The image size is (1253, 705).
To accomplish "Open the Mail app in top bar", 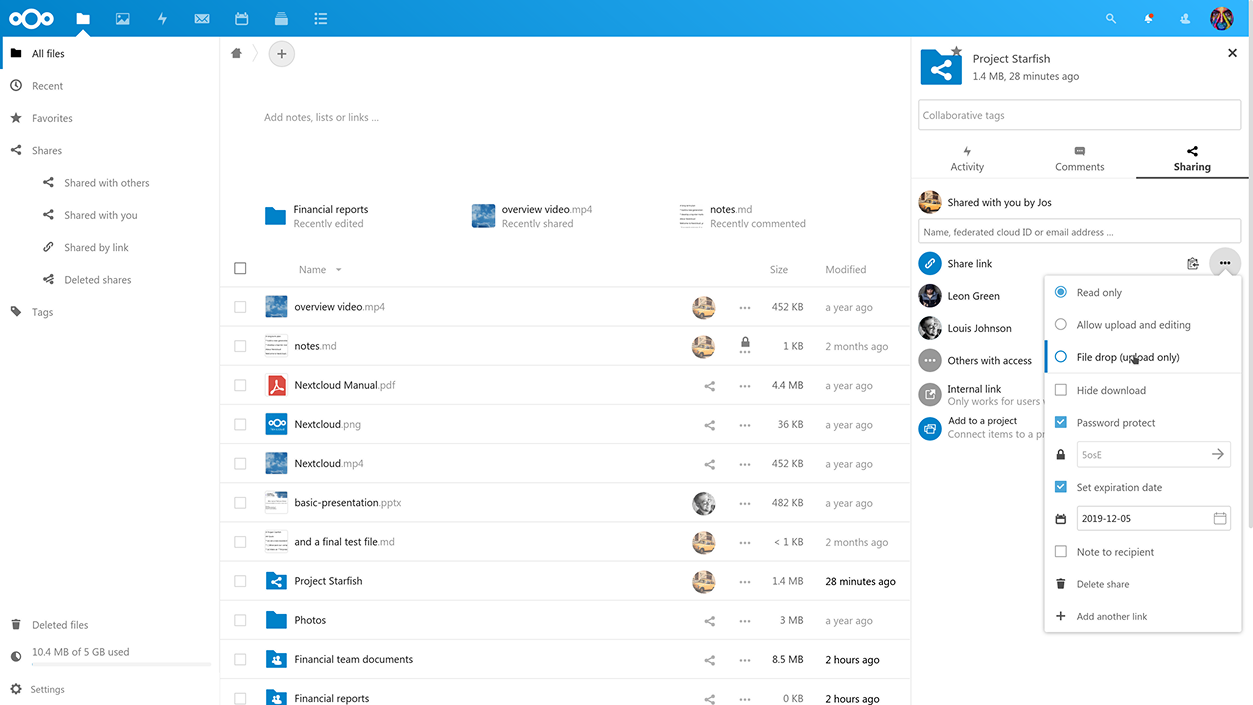I will pyautogui.click(x=202, y=18).
